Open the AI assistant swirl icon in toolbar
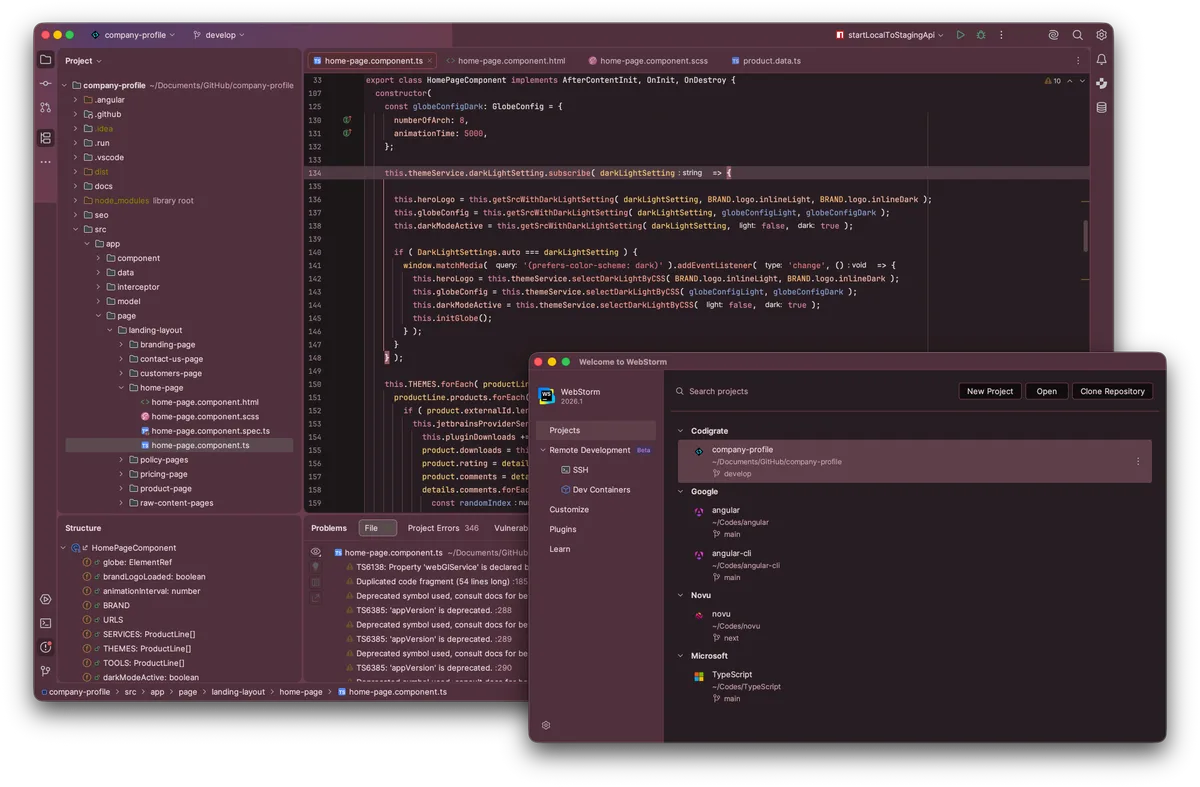Screen dimensions: 1200x787 [1053, 35]
